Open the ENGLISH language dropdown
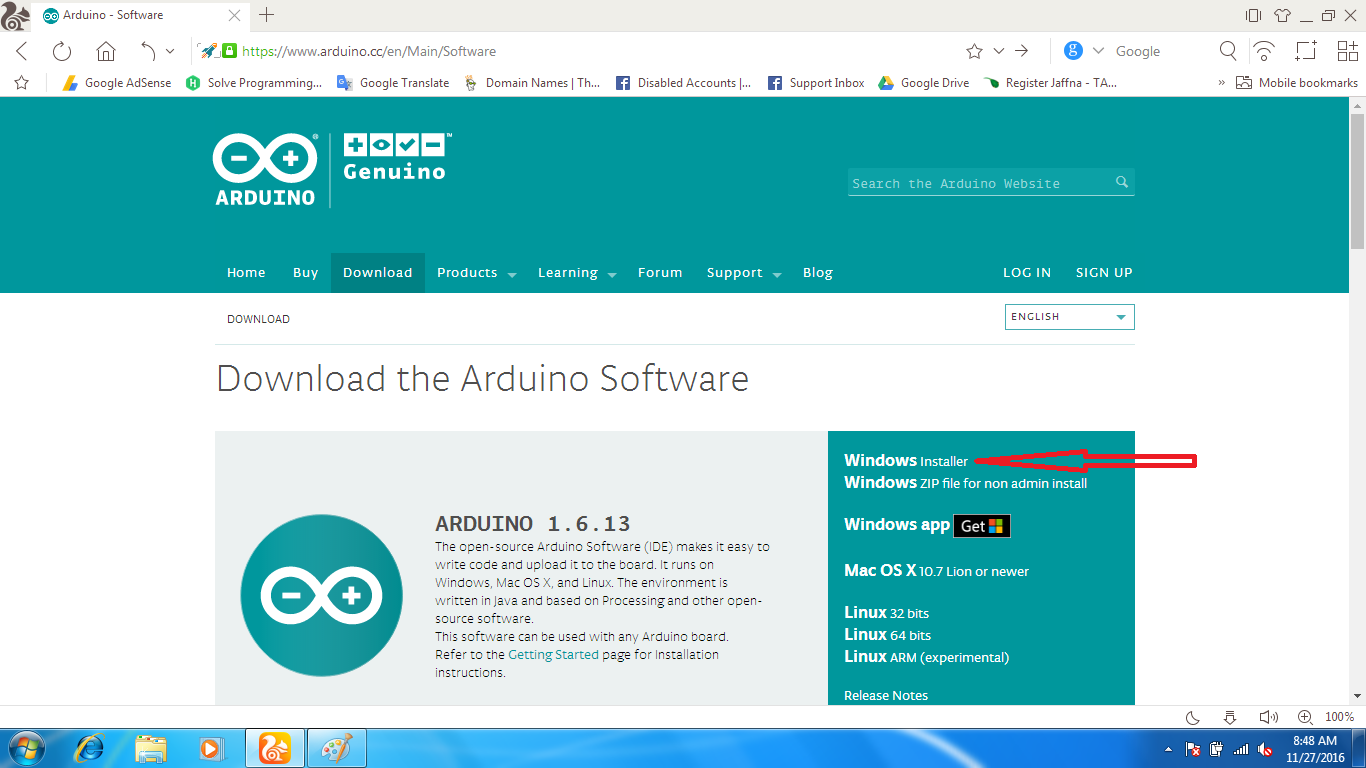Screen dimensions: 1366x768 click(x=1069, y=316)
